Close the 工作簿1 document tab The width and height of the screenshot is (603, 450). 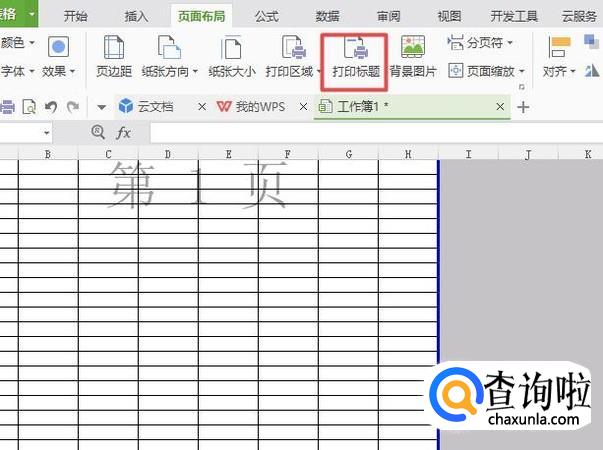[500, 107]
